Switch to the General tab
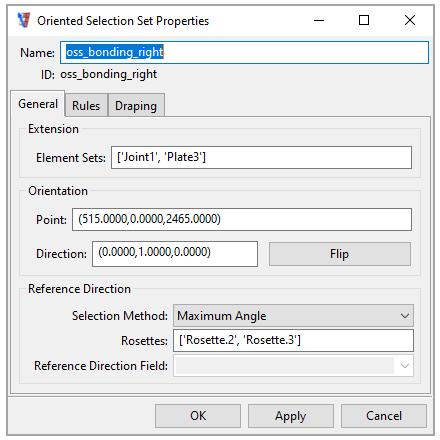Viewport: 440px width, 440px height. 38,104
